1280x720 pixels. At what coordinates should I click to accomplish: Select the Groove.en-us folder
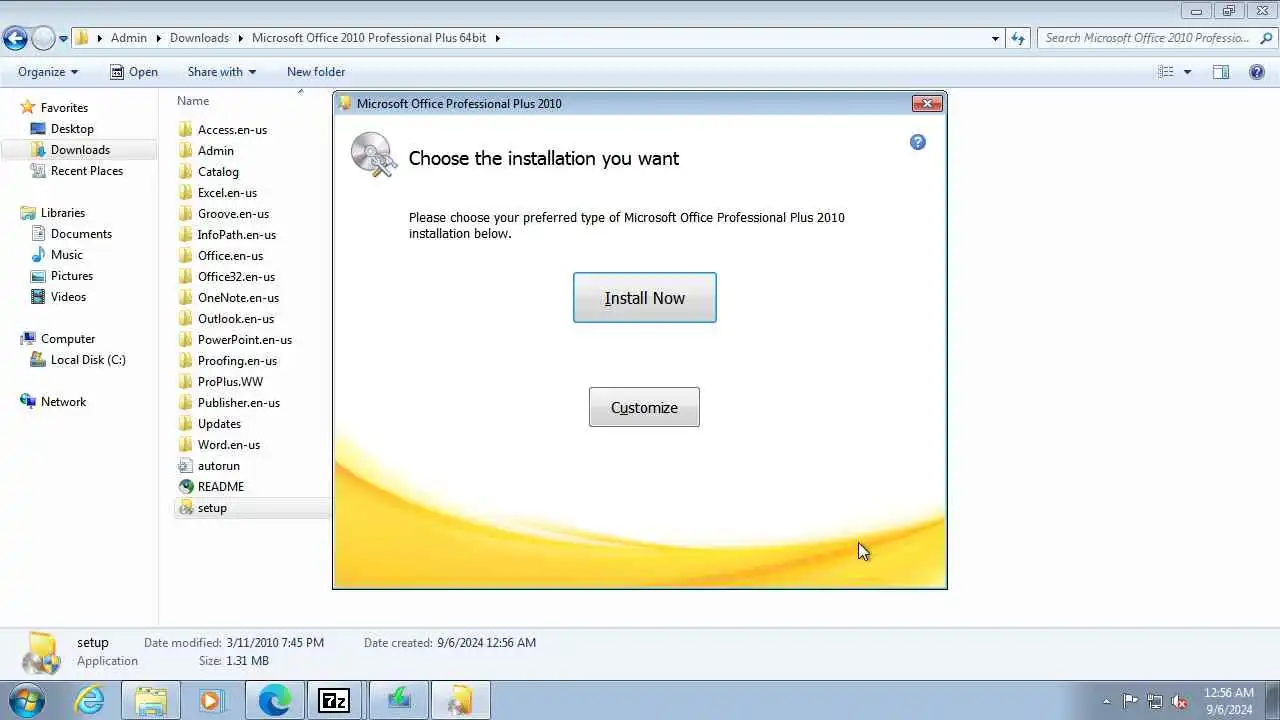[x=233, y=214]
